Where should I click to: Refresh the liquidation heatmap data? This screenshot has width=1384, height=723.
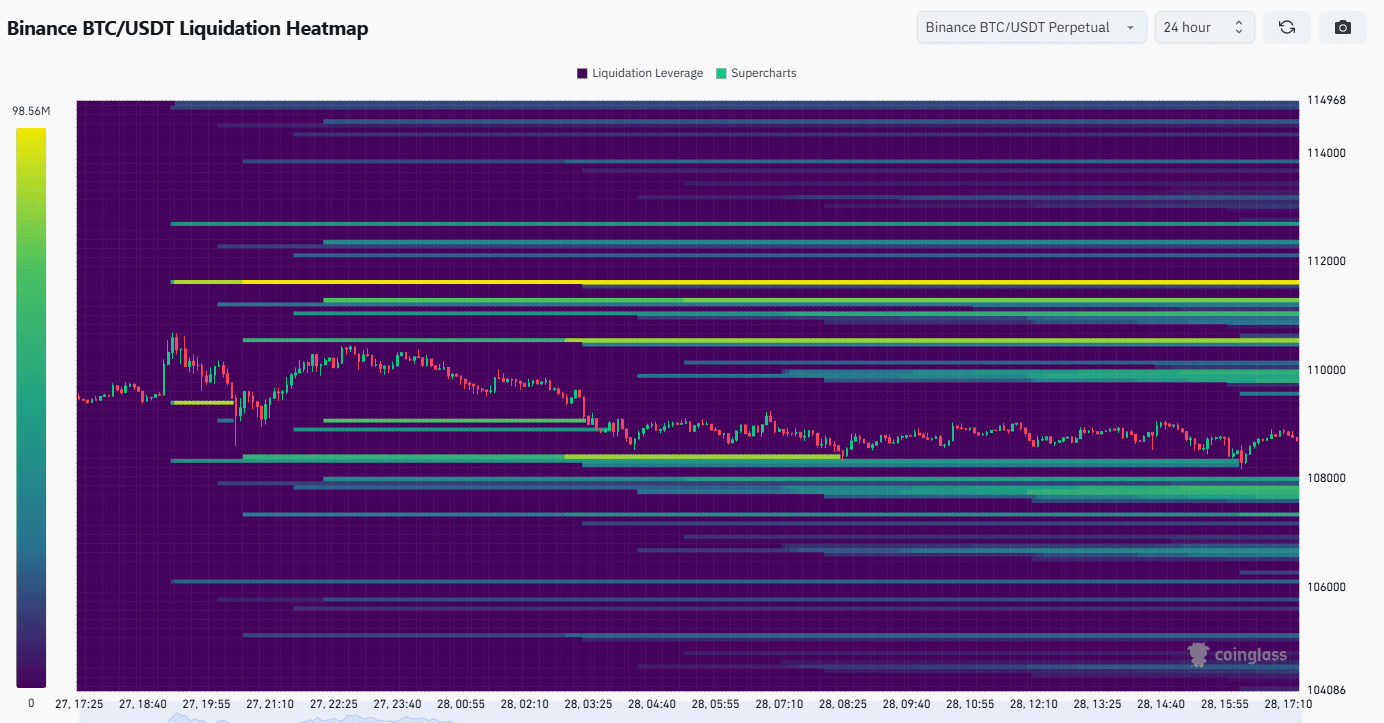(1287, 27)
